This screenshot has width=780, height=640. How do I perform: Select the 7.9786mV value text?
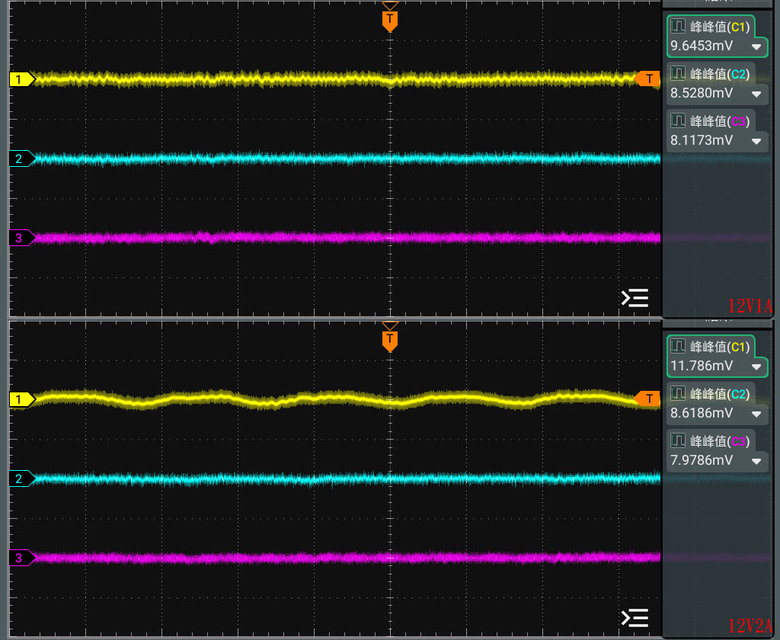click(x=701, y=460)
